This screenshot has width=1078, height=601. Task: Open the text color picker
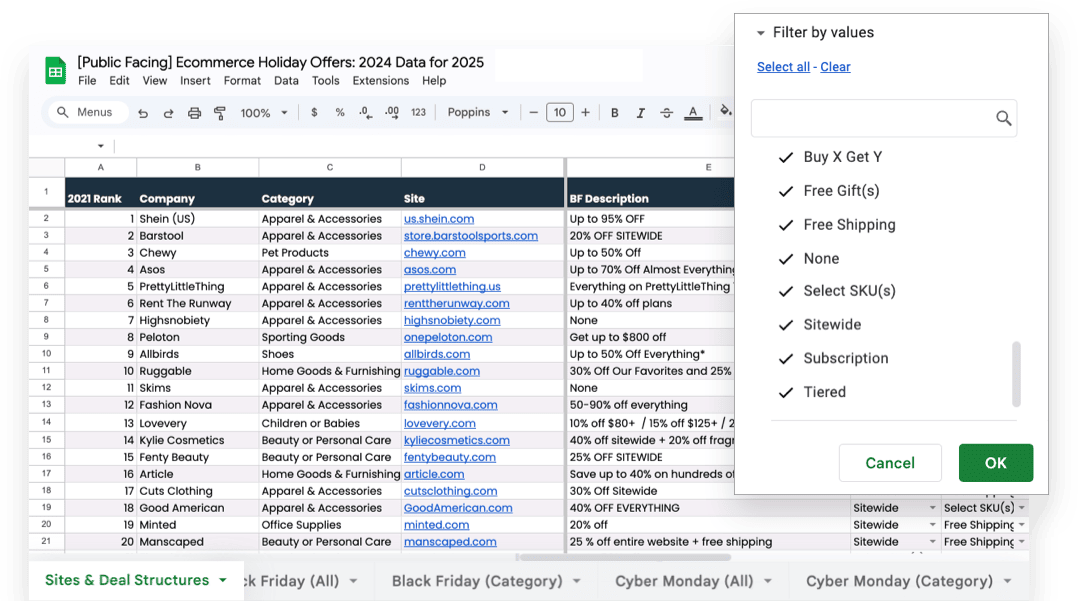[694, 113]
